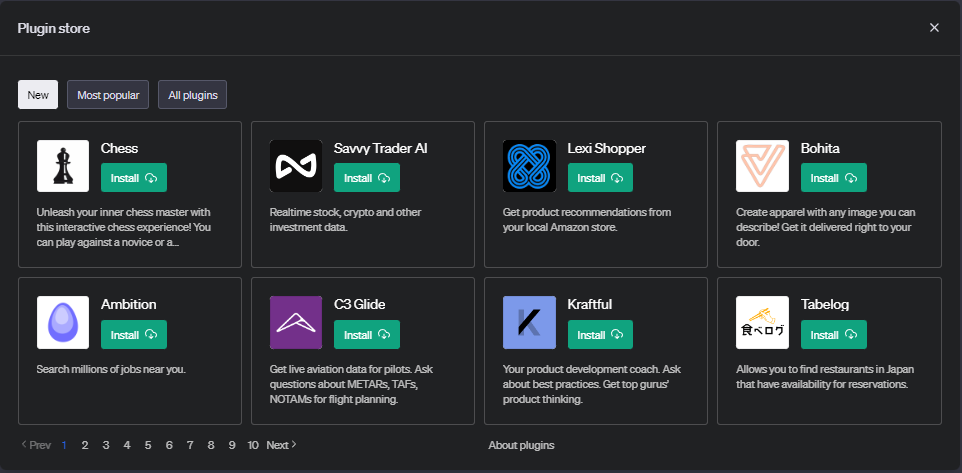Click 'Search millions of jobs near you' text
Image resolution: width=962 pixels, height=473 pixels.
tap(111, 369)
